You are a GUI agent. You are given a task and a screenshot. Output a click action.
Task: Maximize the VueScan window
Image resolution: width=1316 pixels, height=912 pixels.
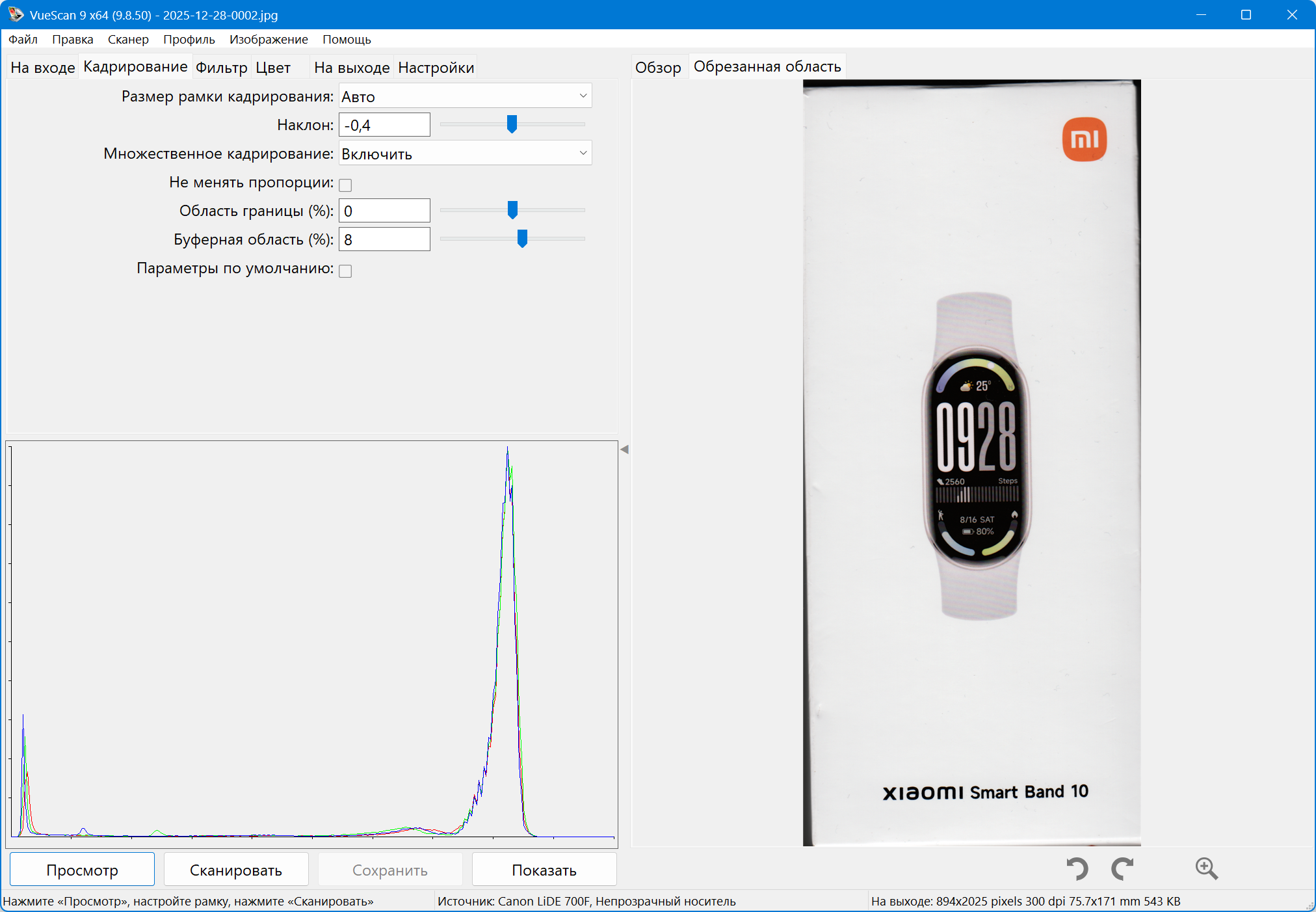pyautogui.click(x=1246, y=14)
